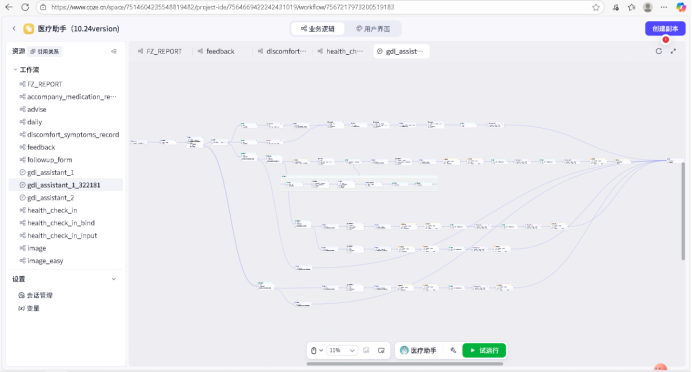
Task: Toggle the minimap icon in canvas toolbar
Action: [x=381, y=350]
